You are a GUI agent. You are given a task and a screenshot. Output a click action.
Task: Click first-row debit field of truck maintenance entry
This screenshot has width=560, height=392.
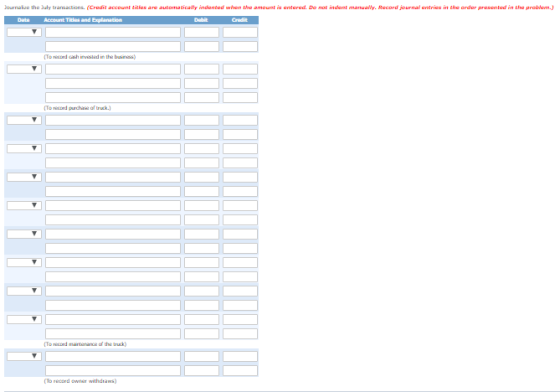click(201, 320)
